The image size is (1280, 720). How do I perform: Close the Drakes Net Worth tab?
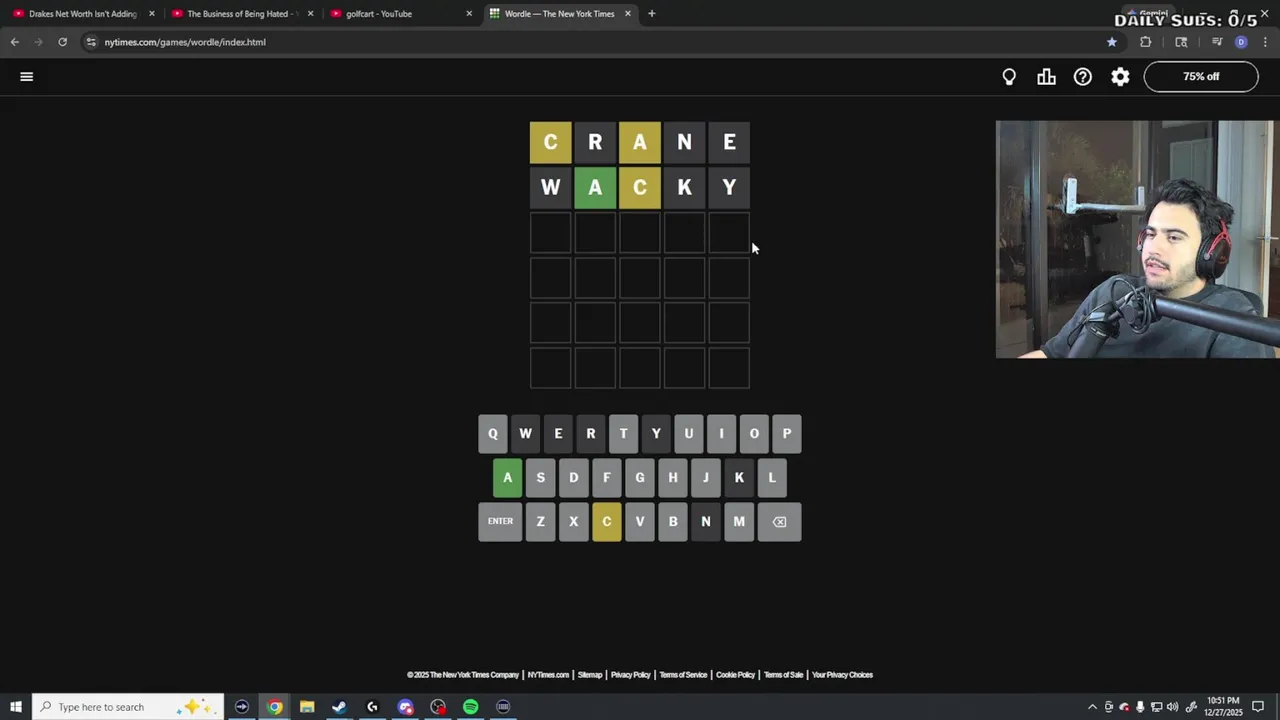[152, 14]
